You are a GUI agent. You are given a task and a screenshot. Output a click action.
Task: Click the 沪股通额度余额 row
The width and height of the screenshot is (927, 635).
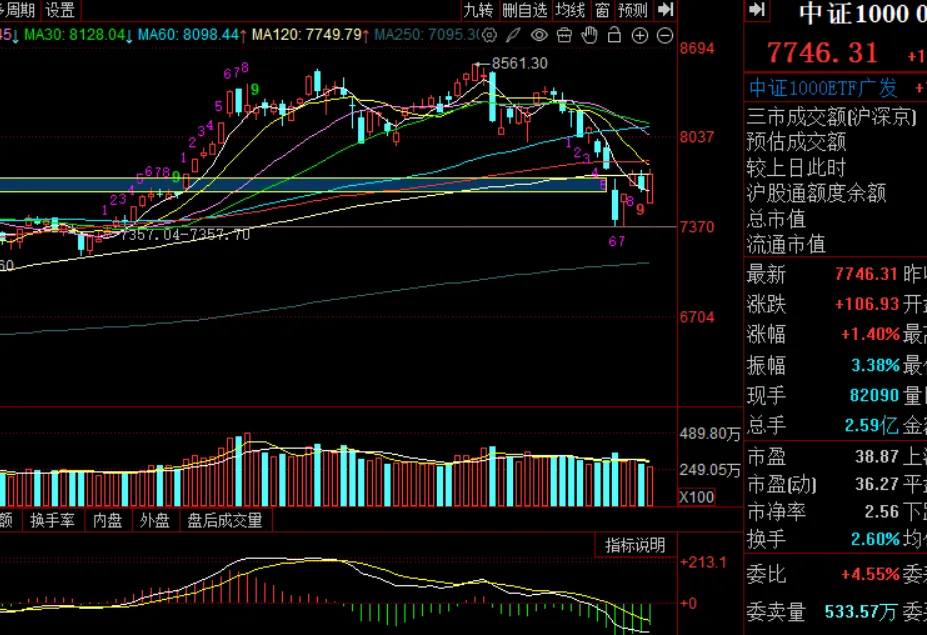coord(816,193)
